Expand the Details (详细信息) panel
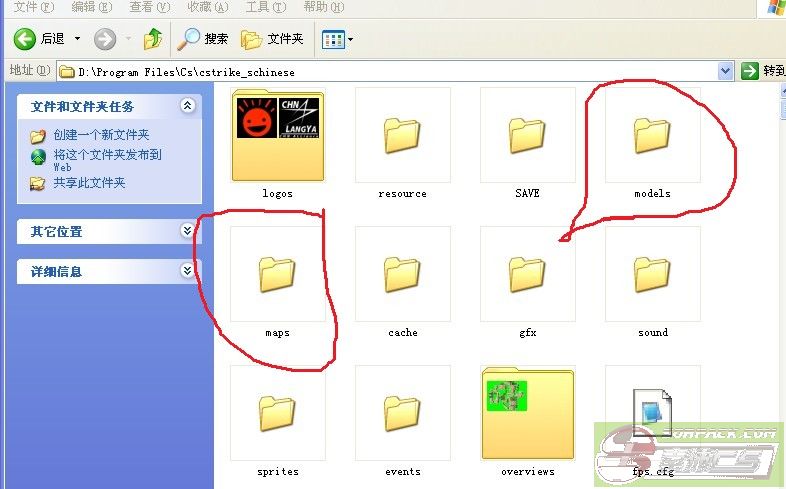Screen dimensions: 786x489 (187, 271)
